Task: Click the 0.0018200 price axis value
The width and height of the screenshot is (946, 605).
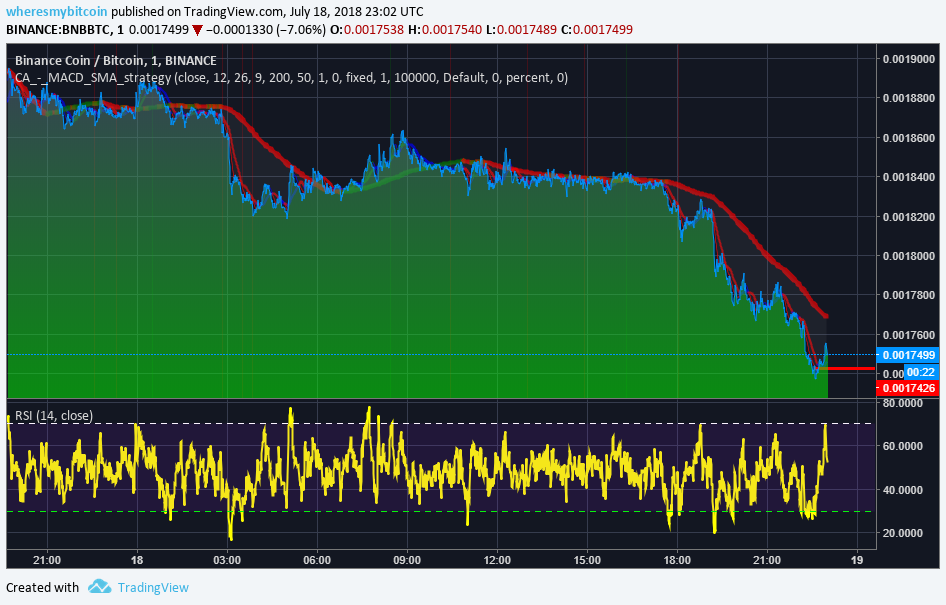Action: (x=909, y=217)
